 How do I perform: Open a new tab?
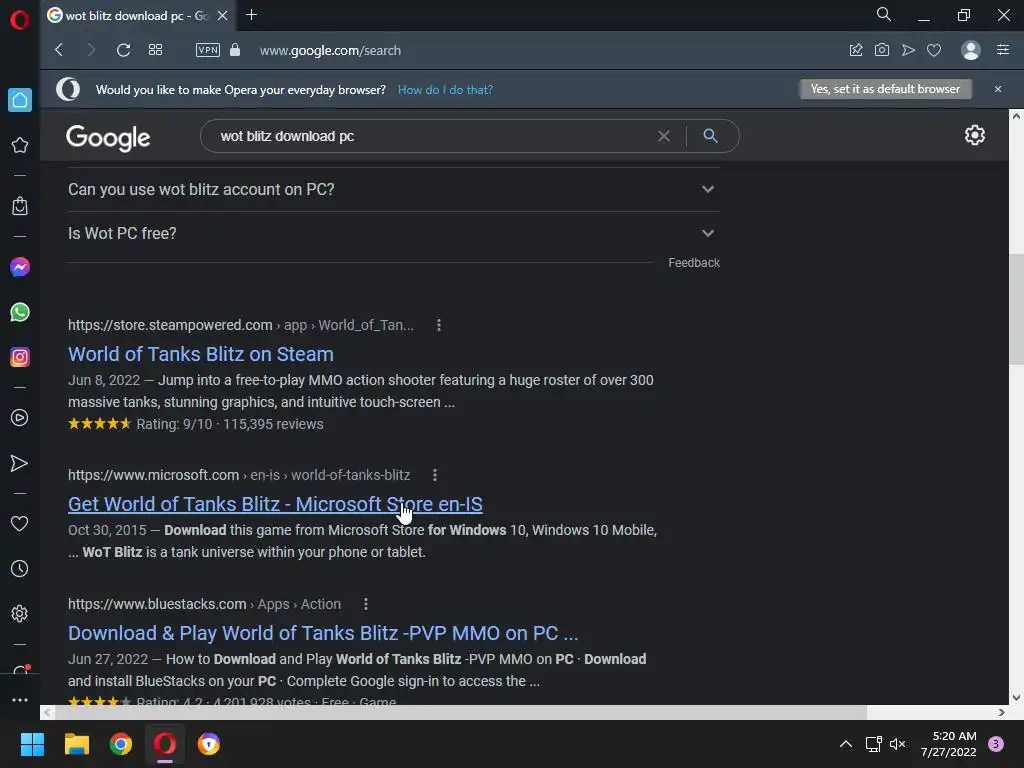[251, 15]
